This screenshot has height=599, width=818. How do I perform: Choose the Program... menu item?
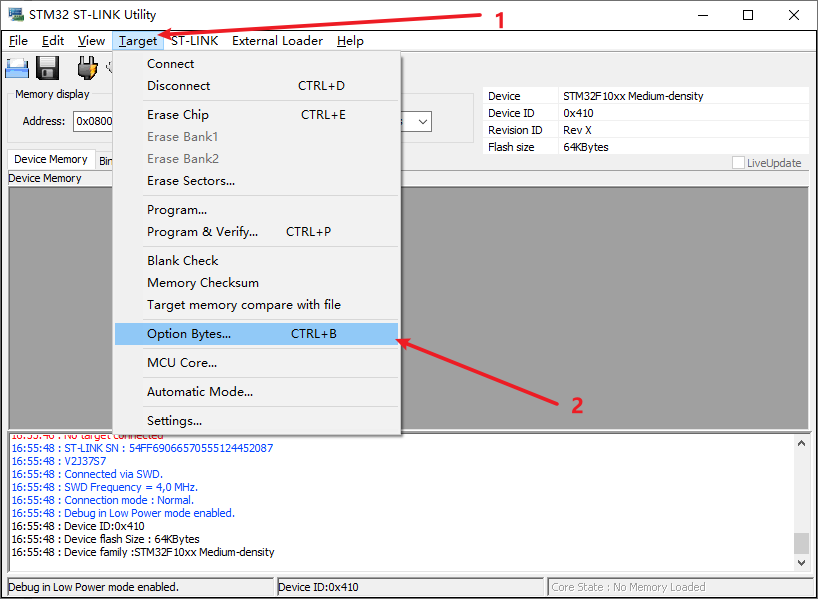pyautogui.click(x=257, y=210)
